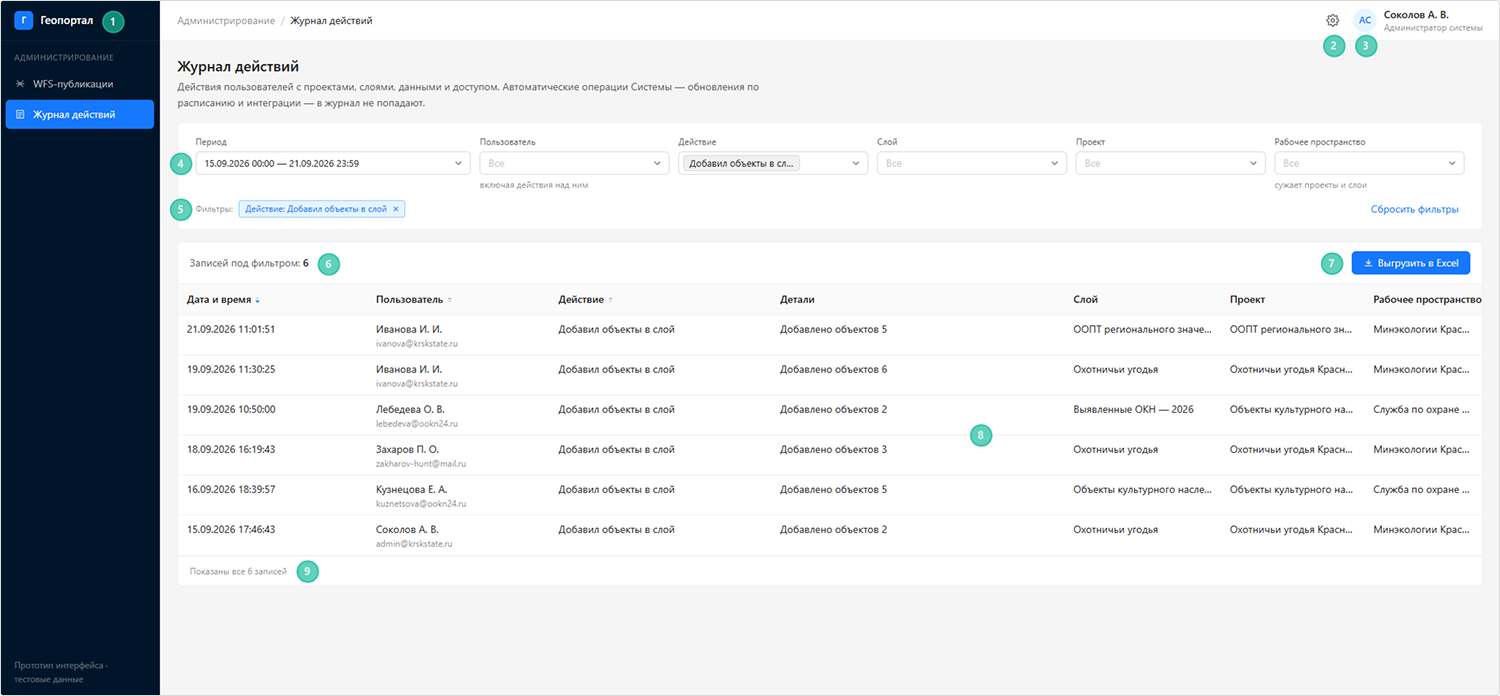The height and width of the screenshot is (696, 1500).
Task: Click the email kuznetsova@ookn24.ru
Action: tap(421, 504)
